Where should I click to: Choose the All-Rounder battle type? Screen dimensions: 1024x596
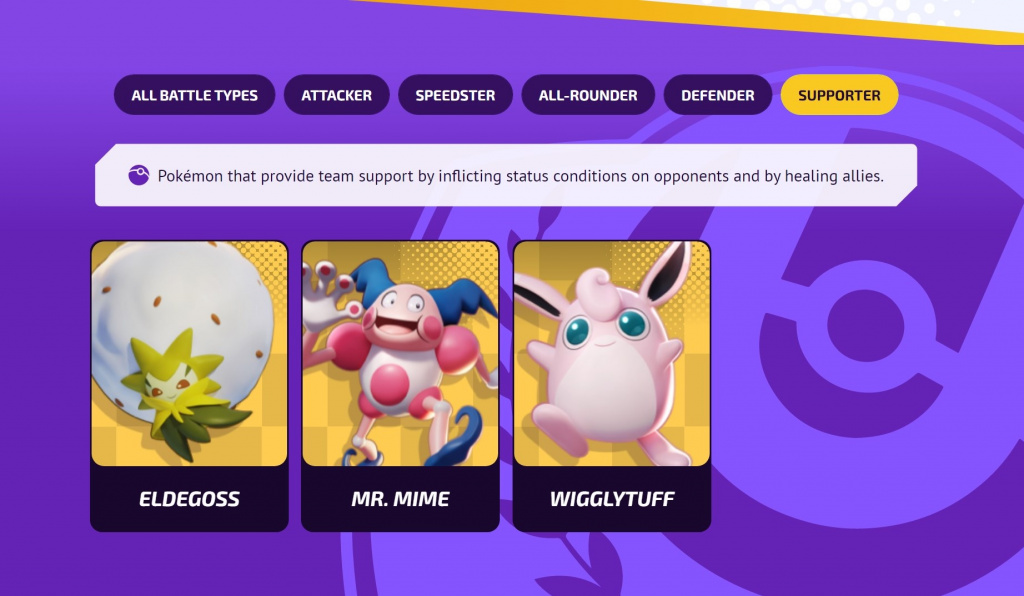coord(588,95)
